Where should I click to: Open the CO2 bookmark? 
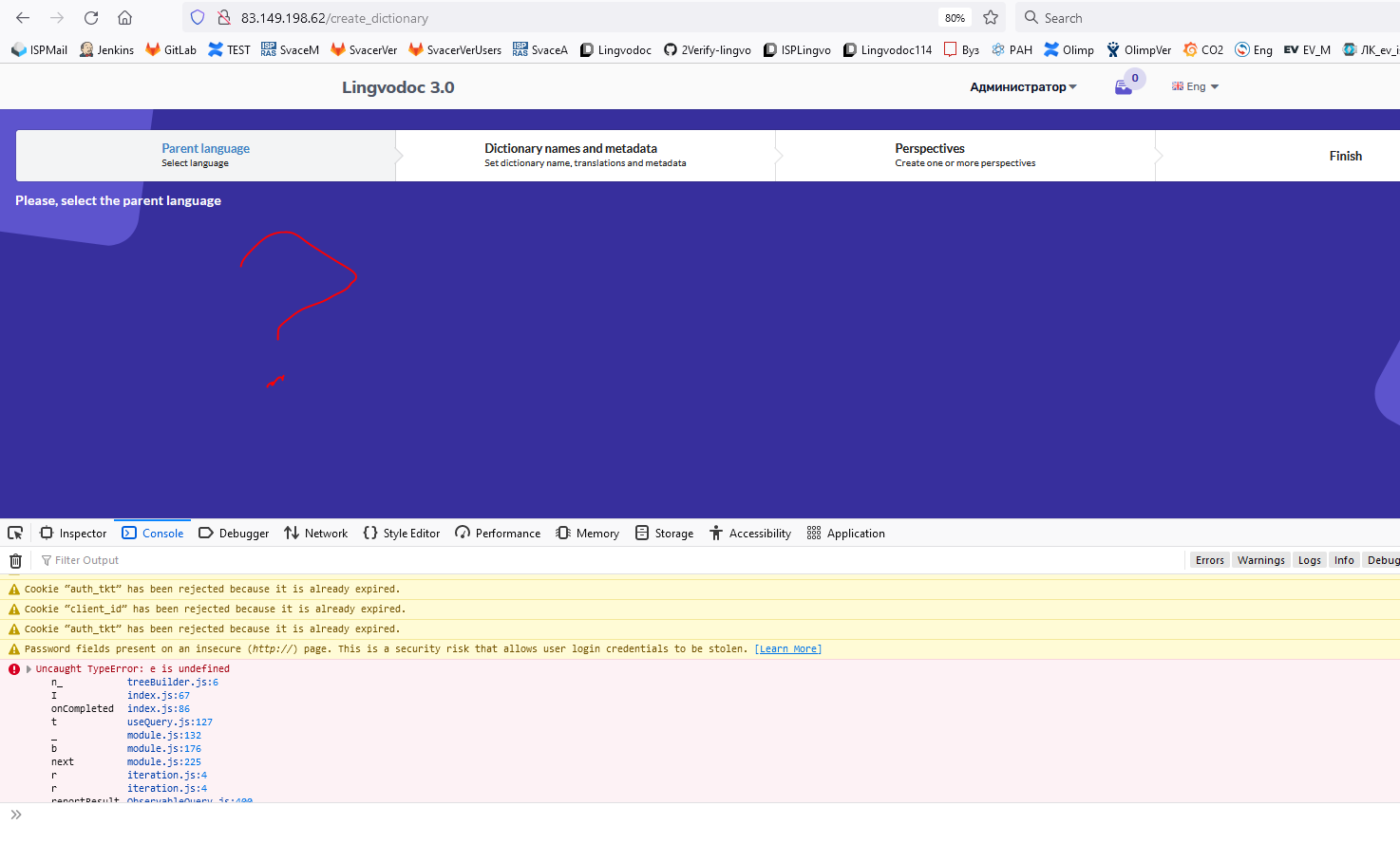click(x=1202, y=50)
